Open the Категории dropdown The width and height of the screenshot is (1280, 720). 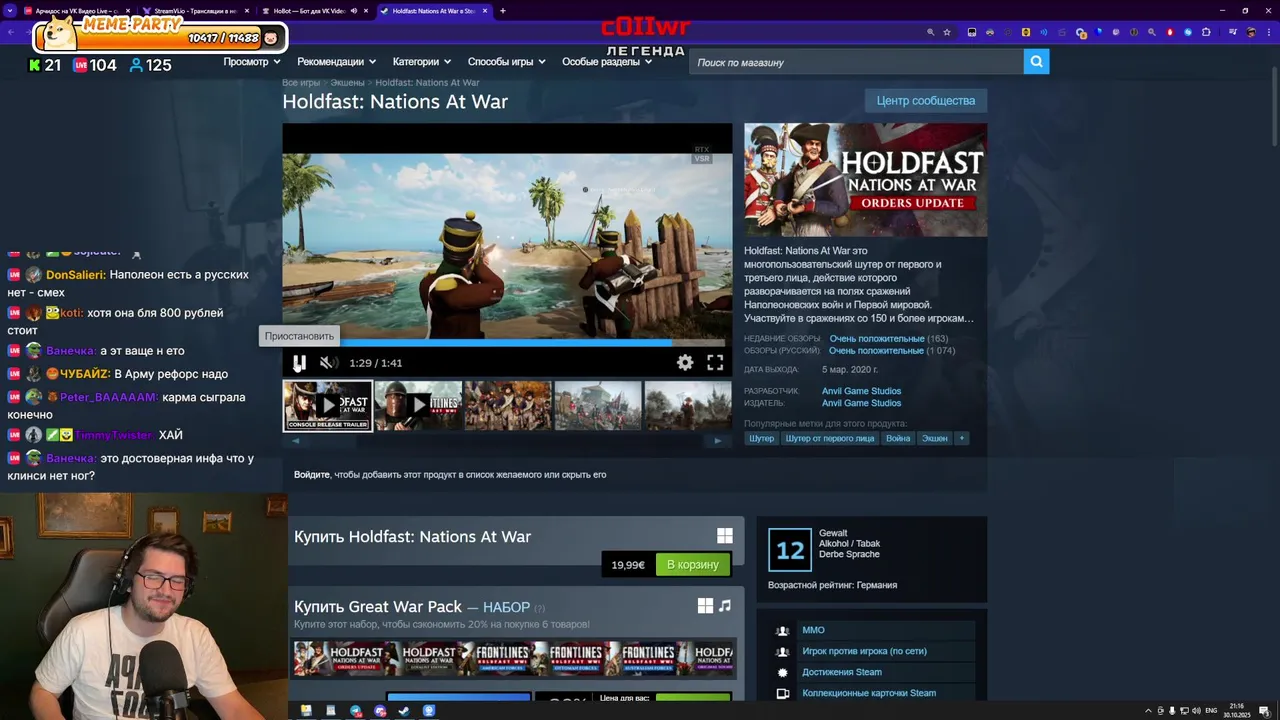[x=421, y=61]
